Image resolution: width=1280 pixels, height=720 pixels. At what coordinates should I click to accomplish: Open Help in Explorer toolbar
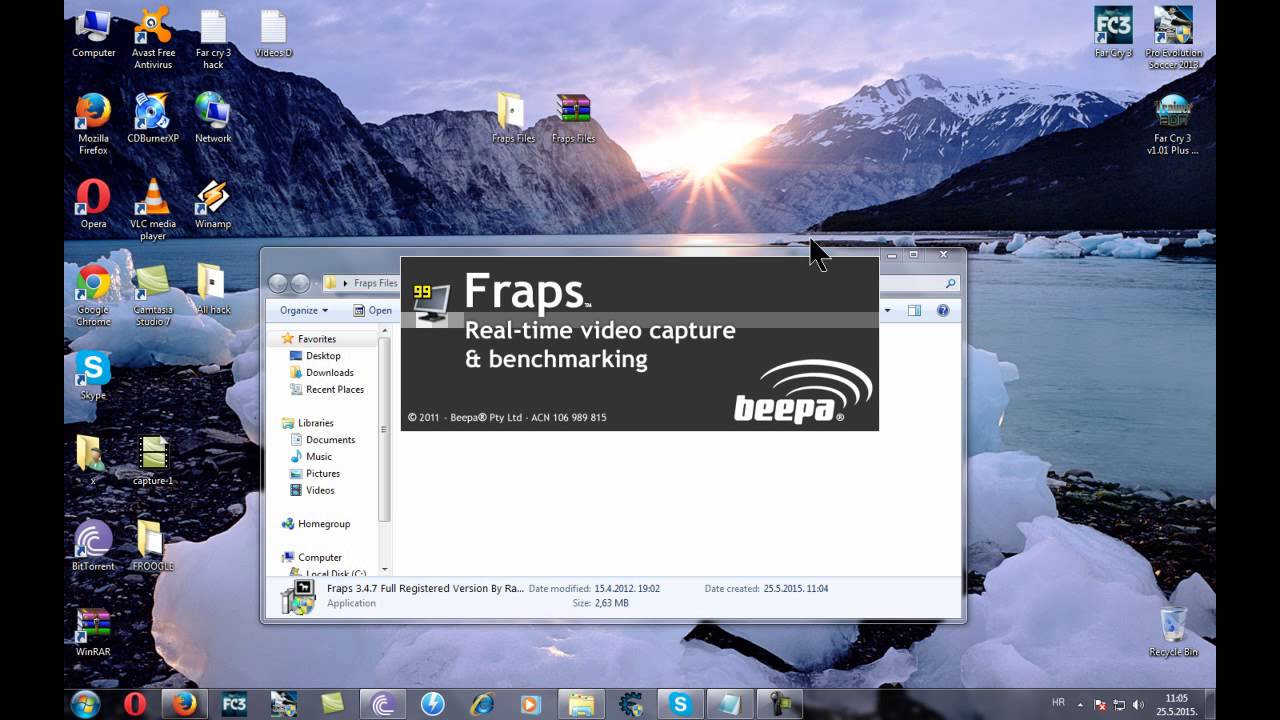click(942, 311)
